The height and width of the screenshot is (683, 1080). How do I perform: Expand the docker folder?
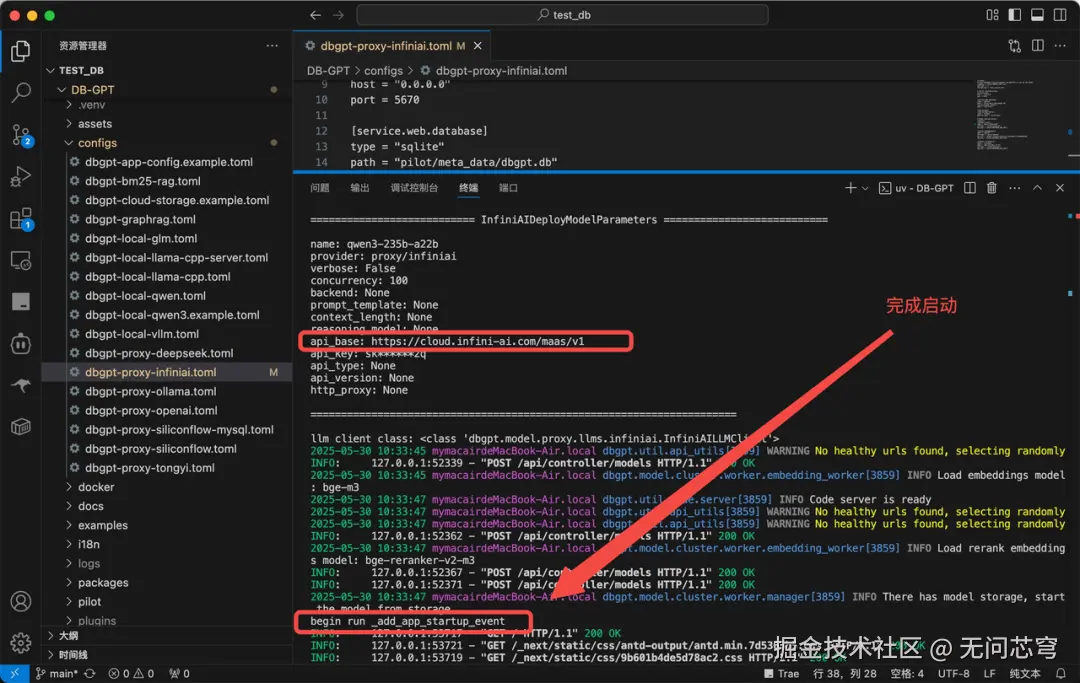96,487
